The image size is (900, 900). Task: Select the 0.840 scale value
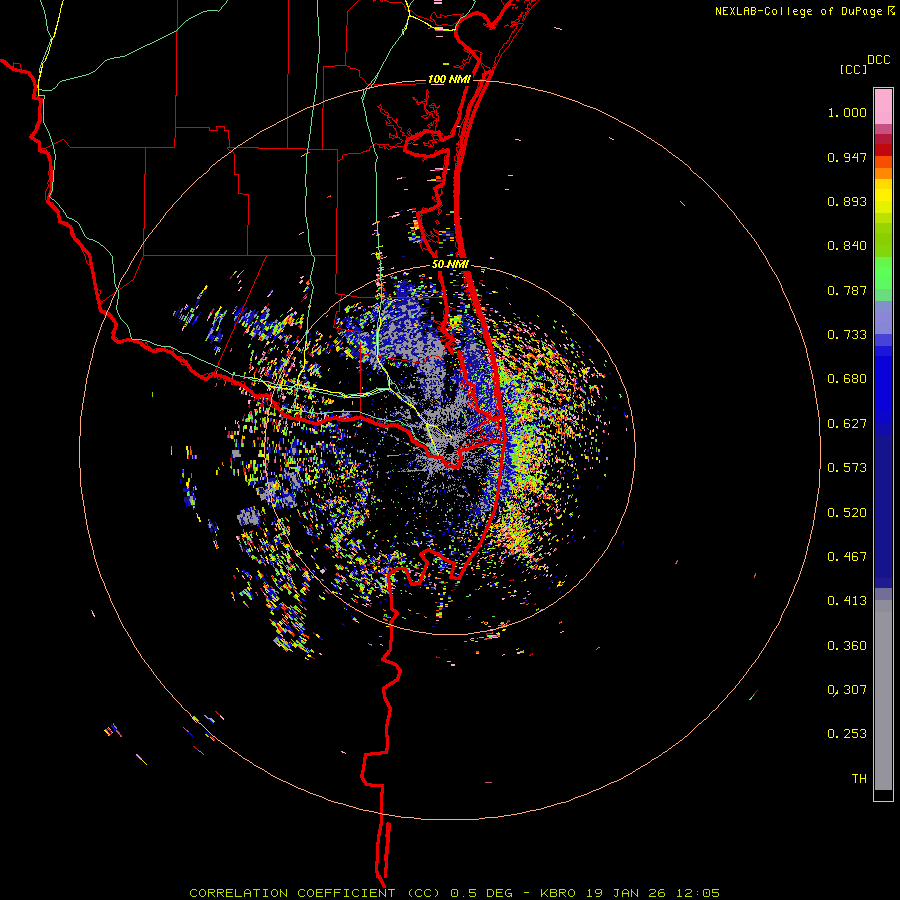(x=847, y=246)
